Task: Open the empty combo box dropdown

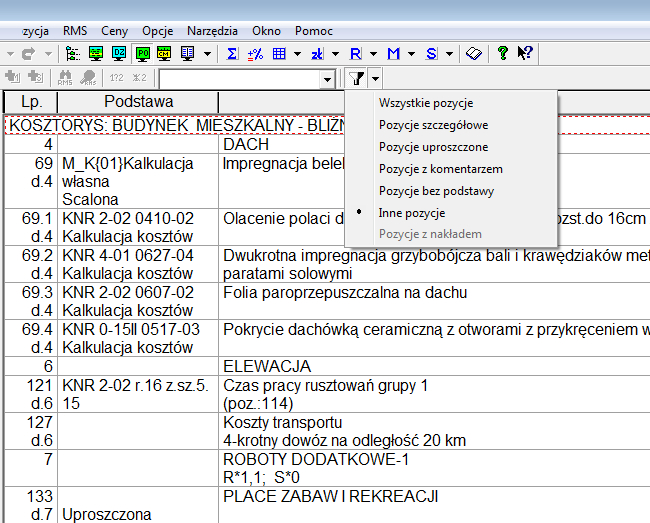Action: (328, 78)
